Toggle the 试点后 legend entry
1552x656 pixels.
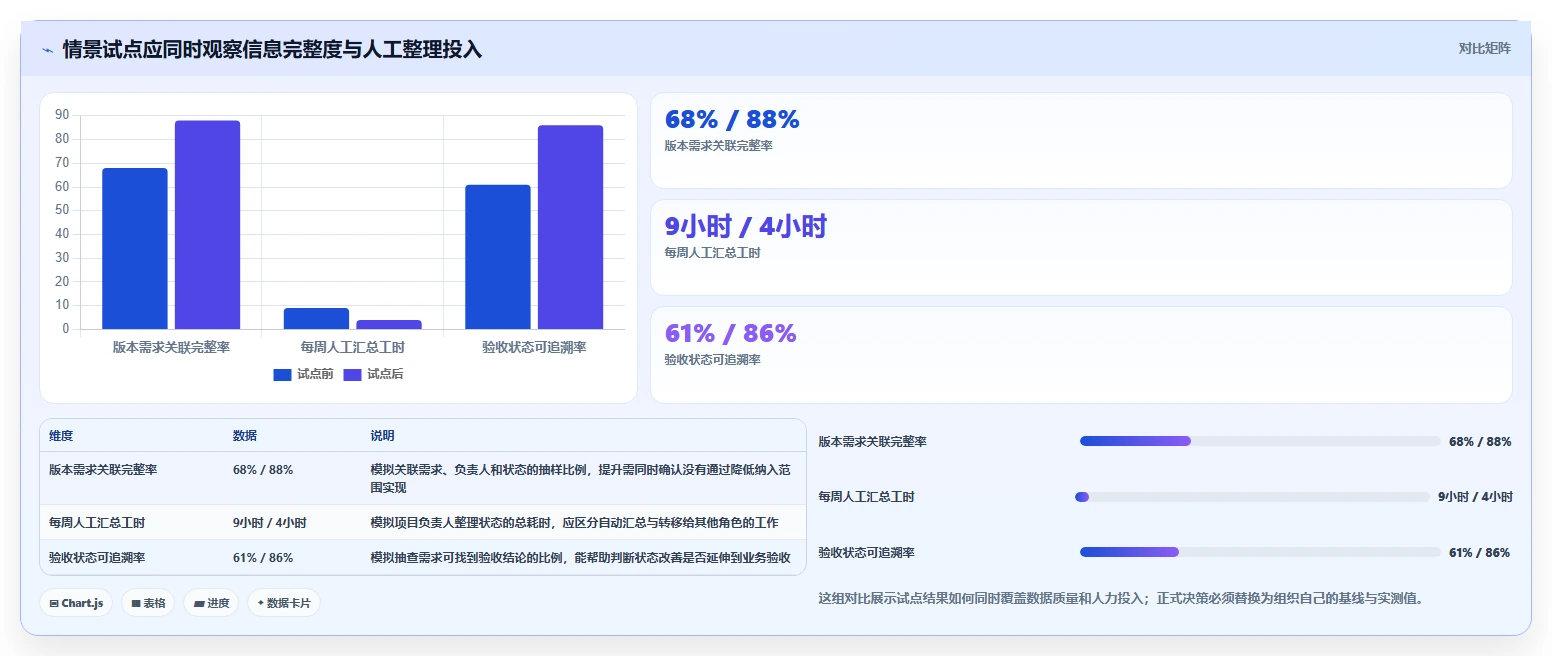click(373, 374)
